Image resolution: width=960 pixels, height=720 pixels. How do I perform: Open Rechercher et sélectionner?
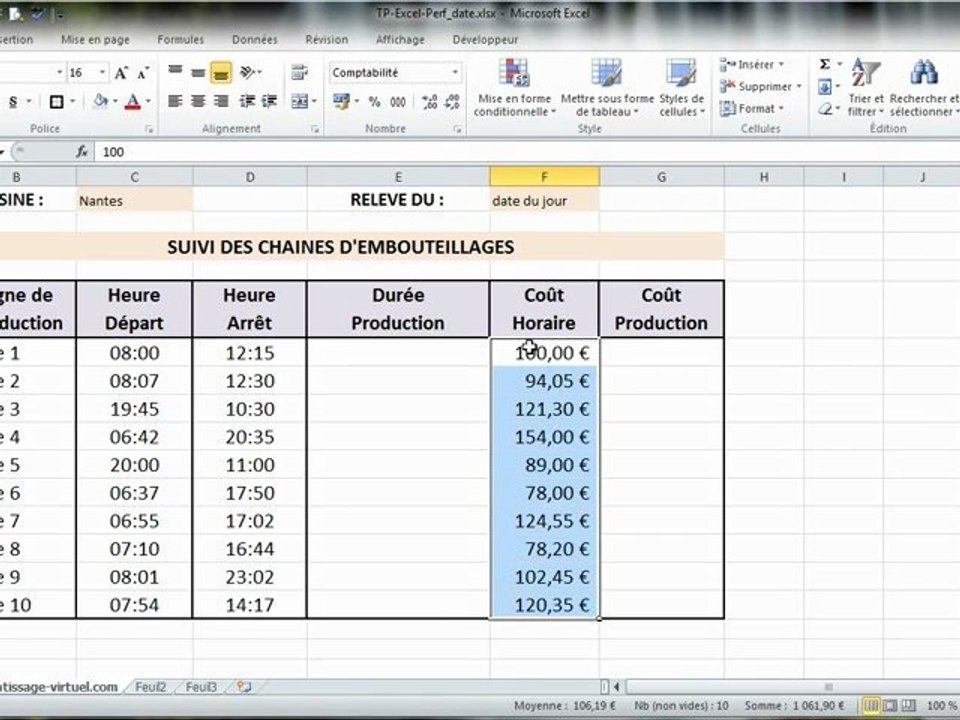pos(924,88)
